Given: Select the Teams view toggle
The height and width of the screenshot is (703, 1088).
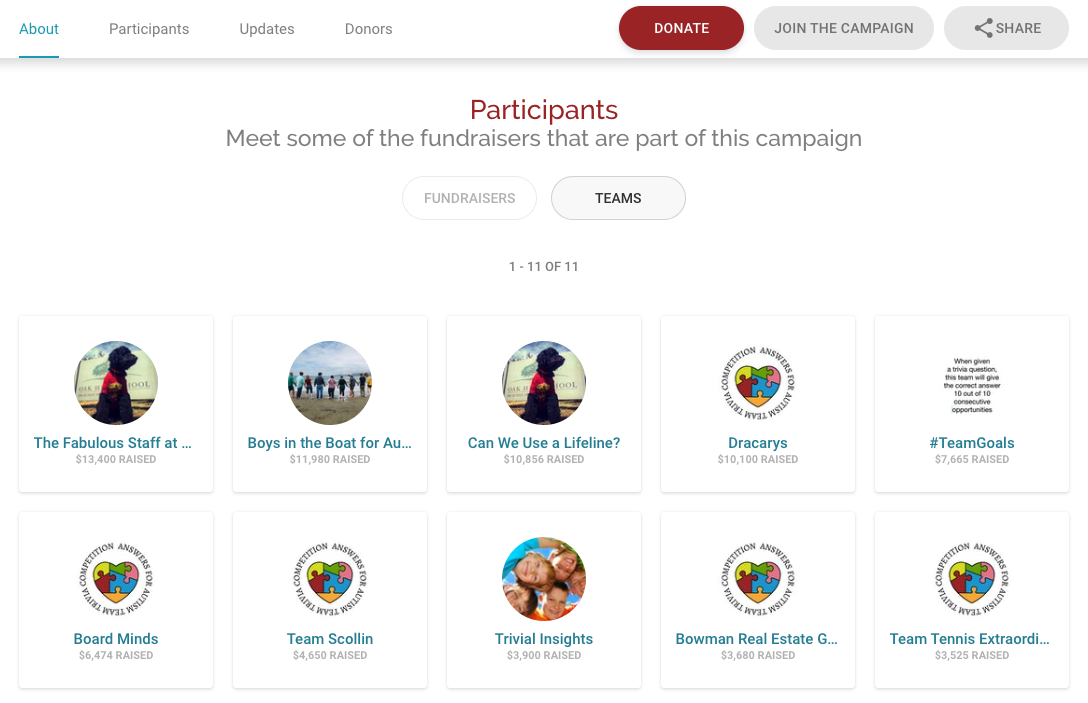Looking at the screenshot, I should 618,198.
